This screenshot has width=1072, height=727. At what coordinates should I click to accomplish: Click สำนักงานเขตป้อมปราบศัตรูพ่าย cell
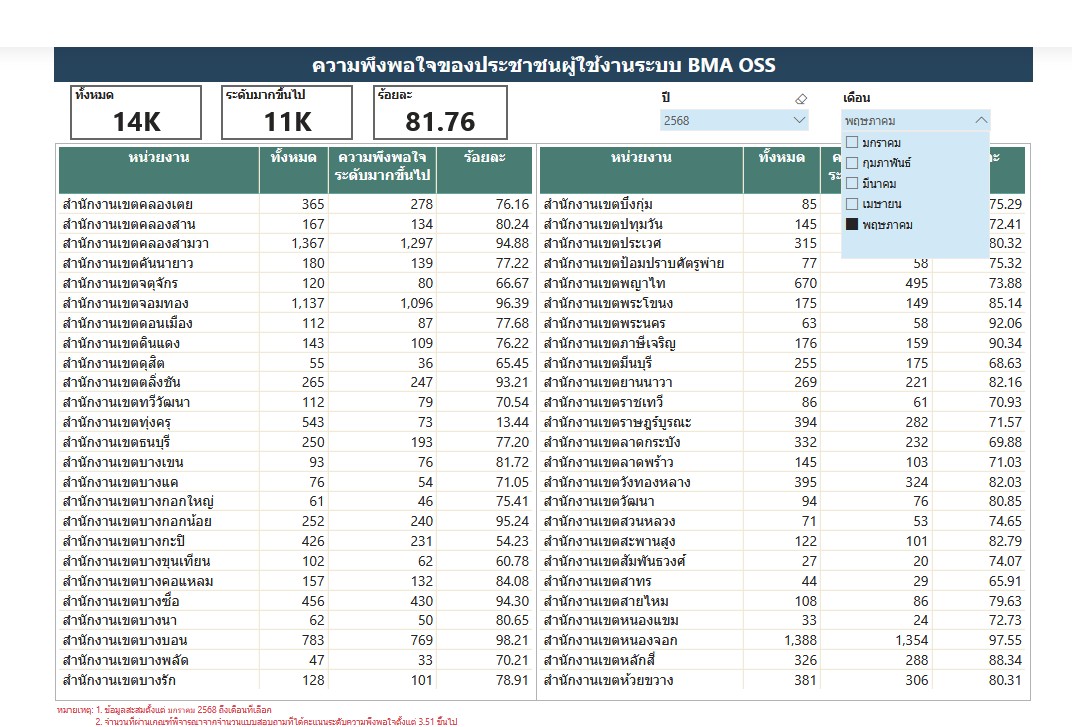tap(634, 263)
